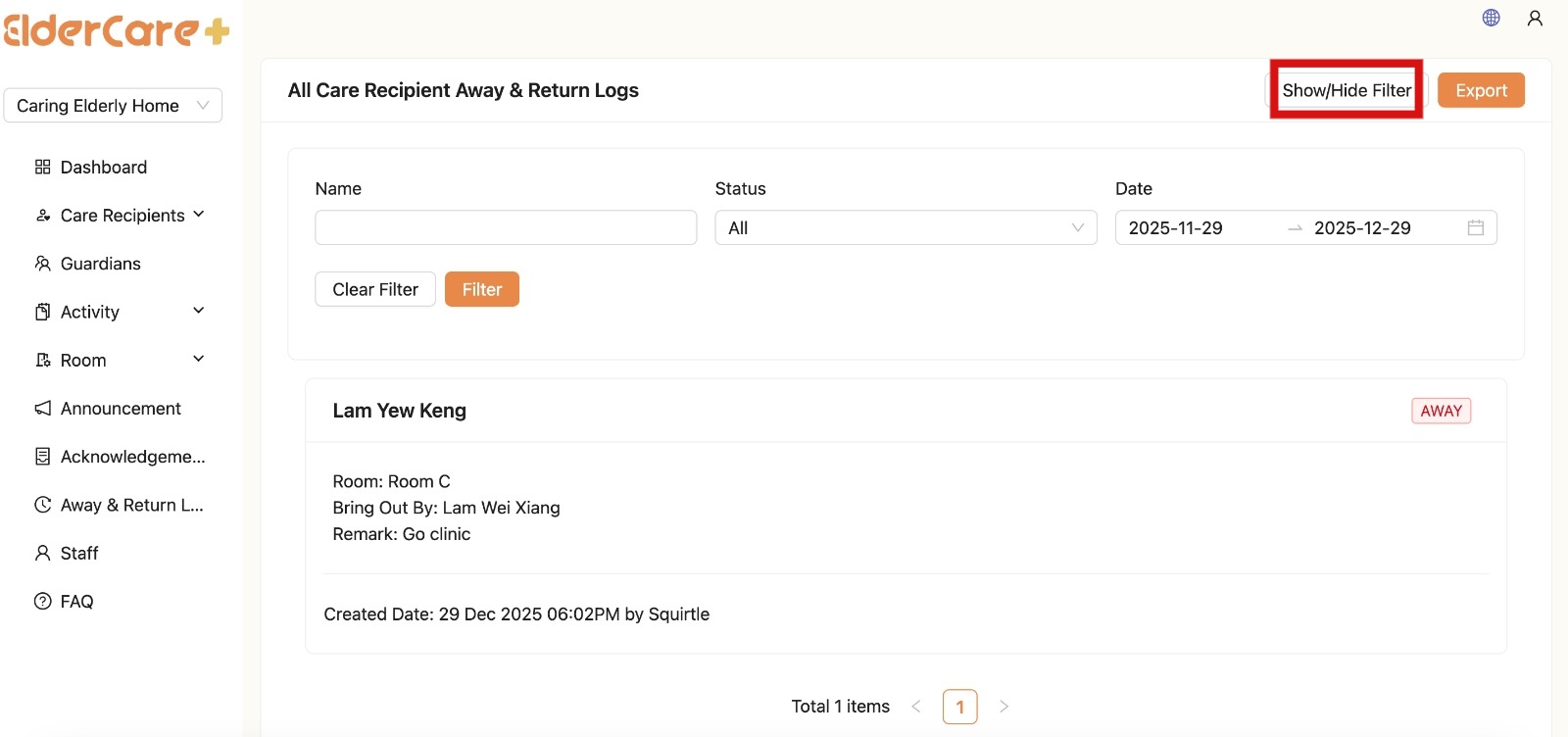Open the user profile icon
The width and height of the screenshot is (1568, 737).
click(1535, 18)
